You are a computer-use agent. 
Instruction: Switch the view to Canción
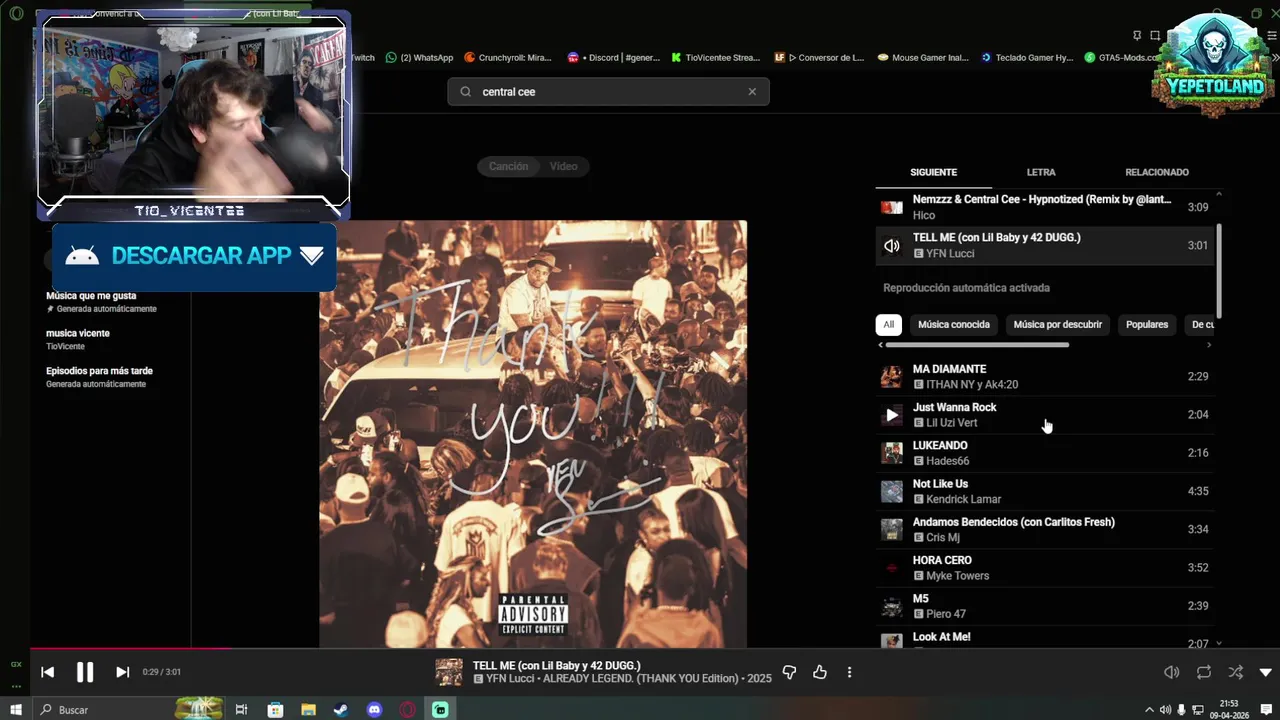tap(508, 166)
